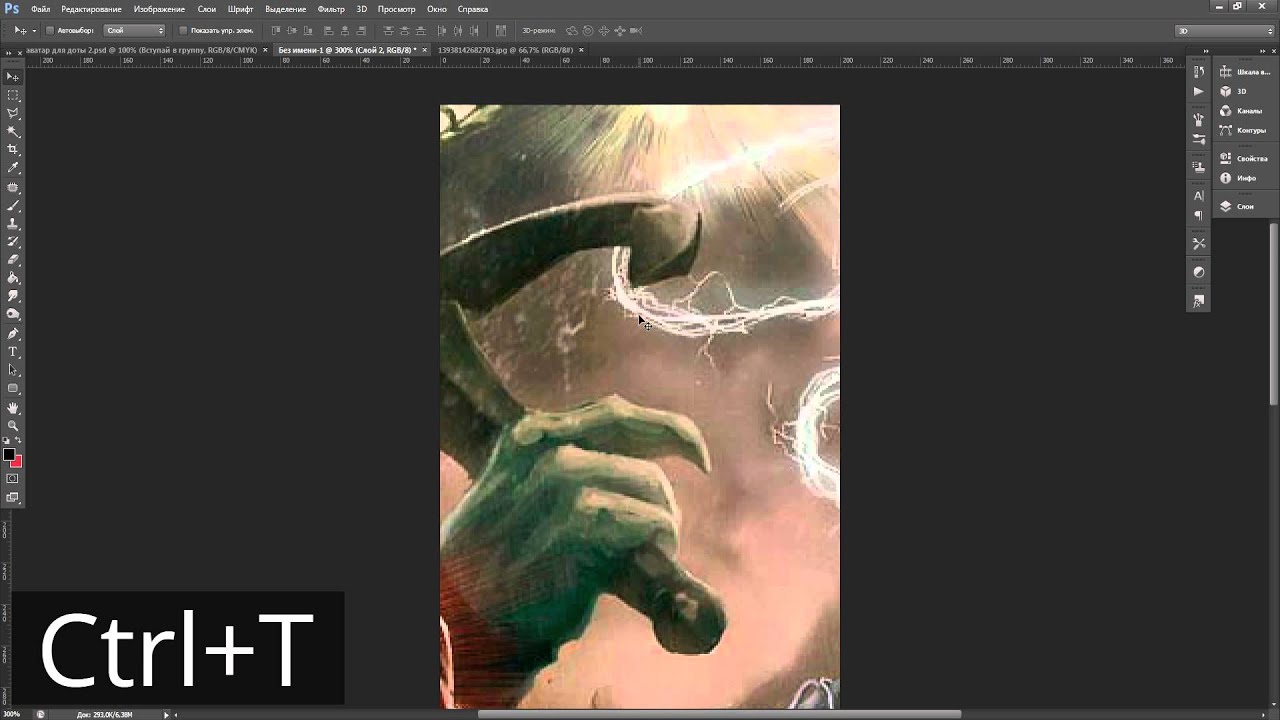Viewport: 1280px width, 720px height.
Task: Open the Шкала в... timeline panel
Action: (1245, 72)
